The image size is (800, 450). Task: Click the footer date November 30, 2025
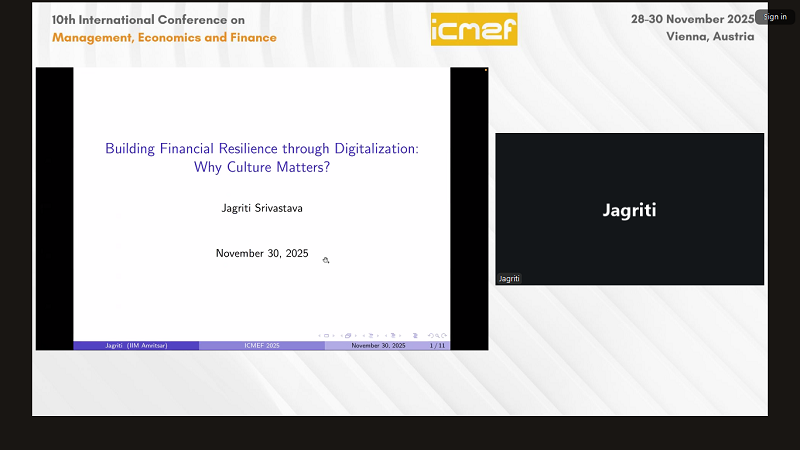pyautogui.click(x=378, y=346)
